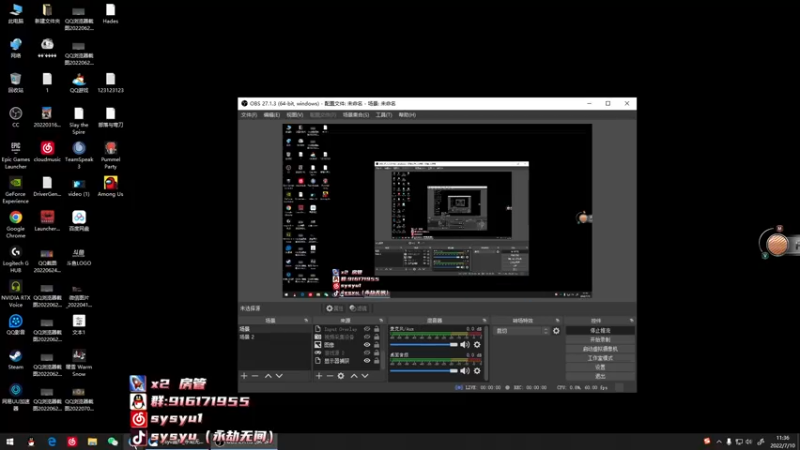Open Among Us desktop icon
This screenshot has width=800, height=450.
(x=110, y=186)
